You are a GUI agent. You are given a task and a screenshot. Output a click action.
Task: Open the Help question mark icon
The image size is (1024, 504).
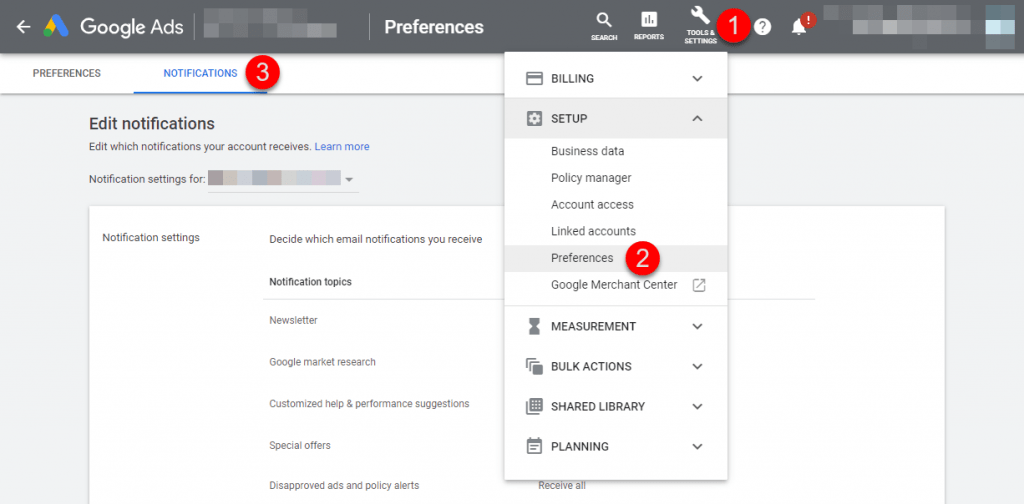coord(762,27)
